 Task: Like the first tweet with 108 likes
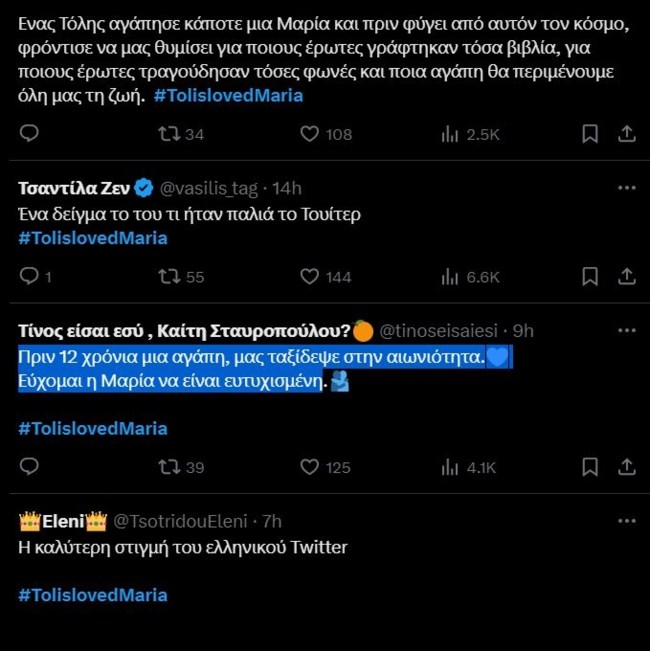click(310, 134)
